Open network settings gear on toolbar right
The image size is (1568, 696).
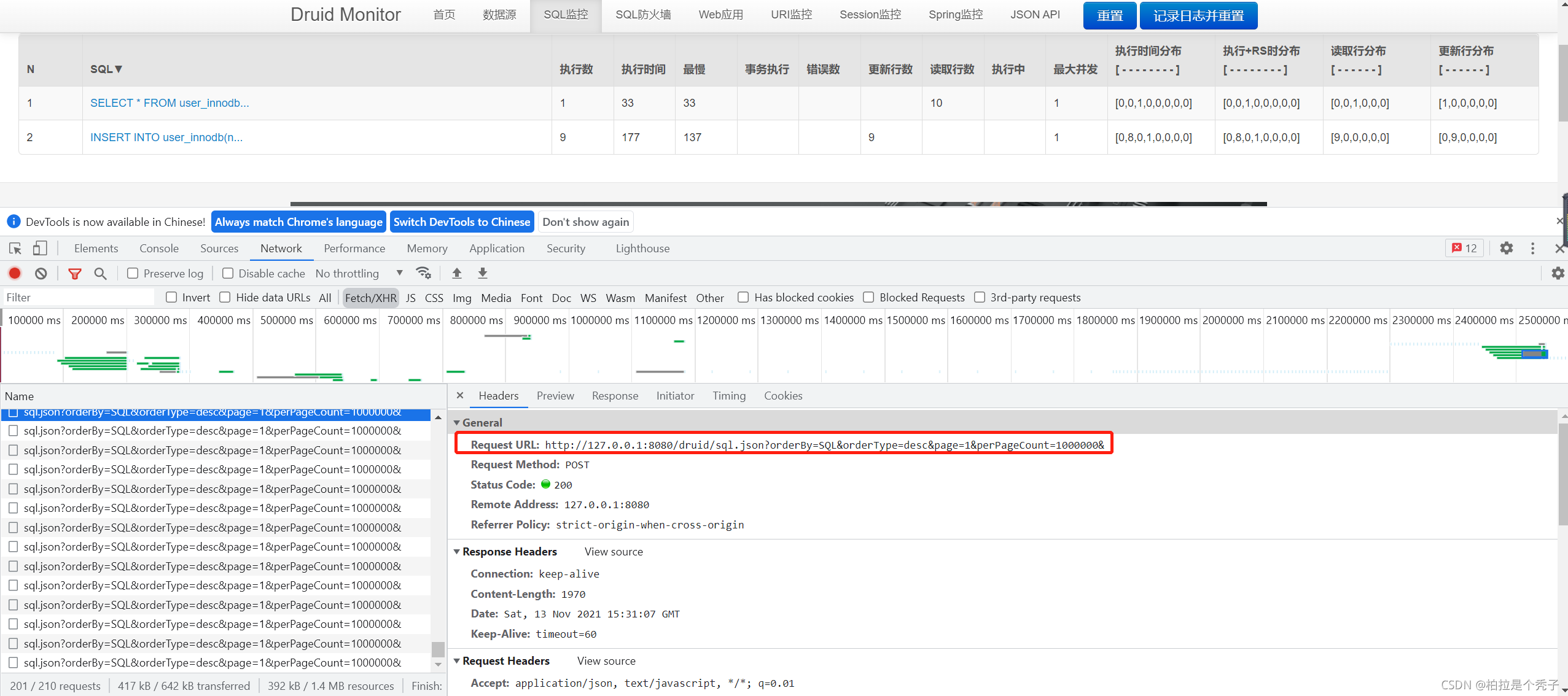coord(1558,274)
